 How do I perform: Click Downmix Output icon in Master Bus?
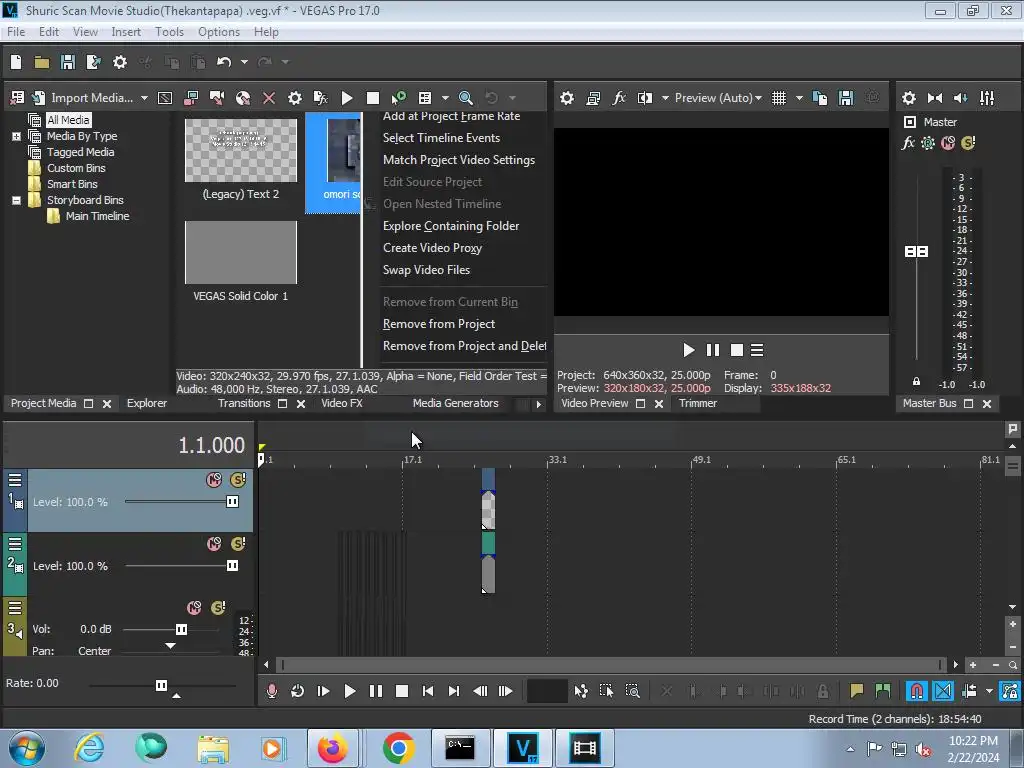click(935, 98)
